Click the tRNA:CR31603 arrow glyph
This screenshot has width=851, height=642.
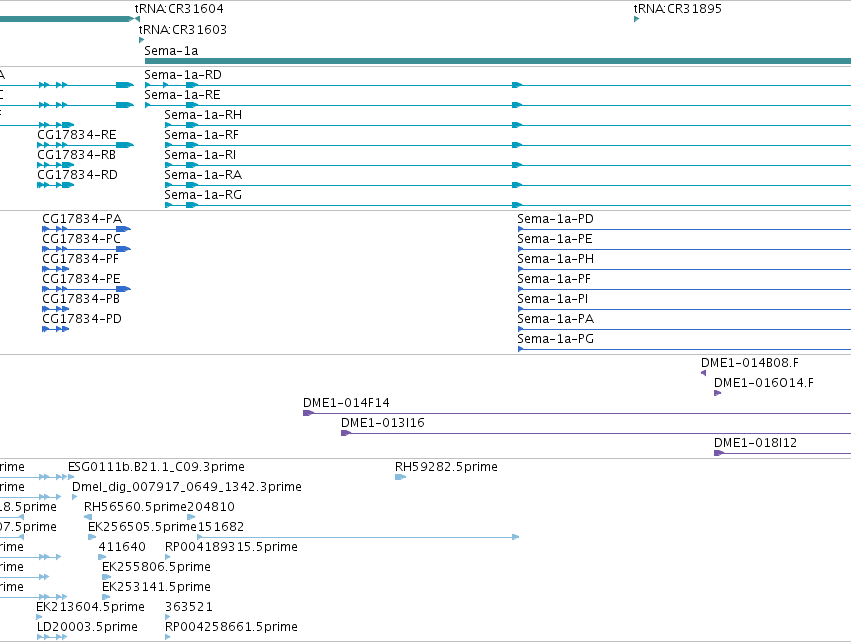[x=142, y=40]
